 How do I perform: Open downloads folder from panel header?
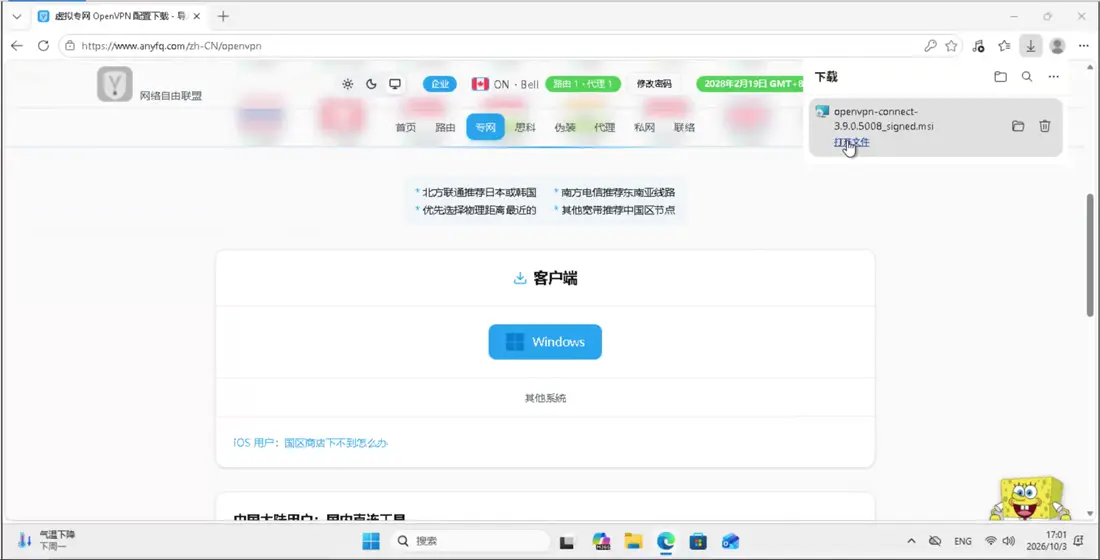1000,76
